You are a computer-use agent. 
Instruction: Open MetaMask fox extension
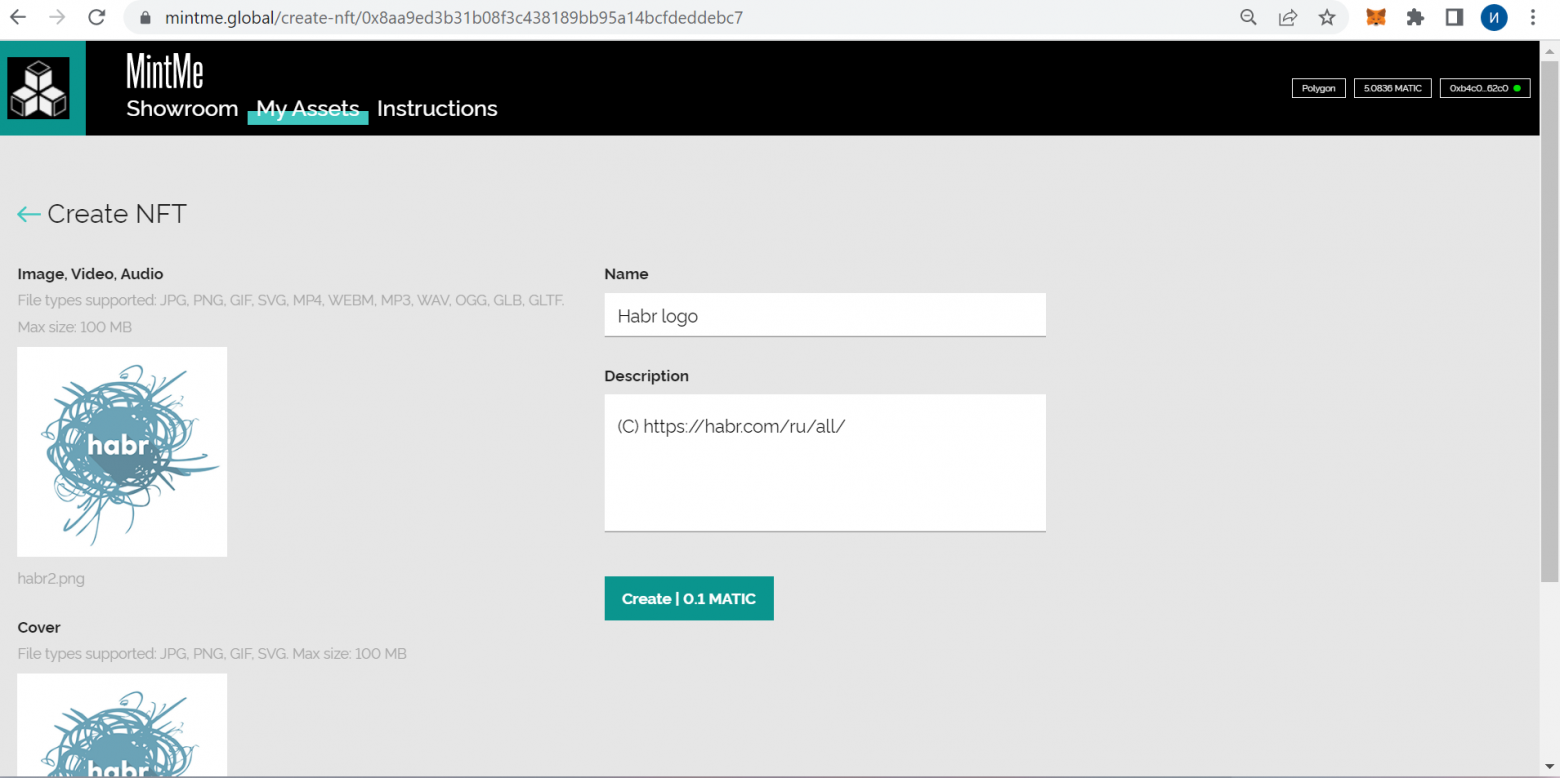(x=1376, y=17)
